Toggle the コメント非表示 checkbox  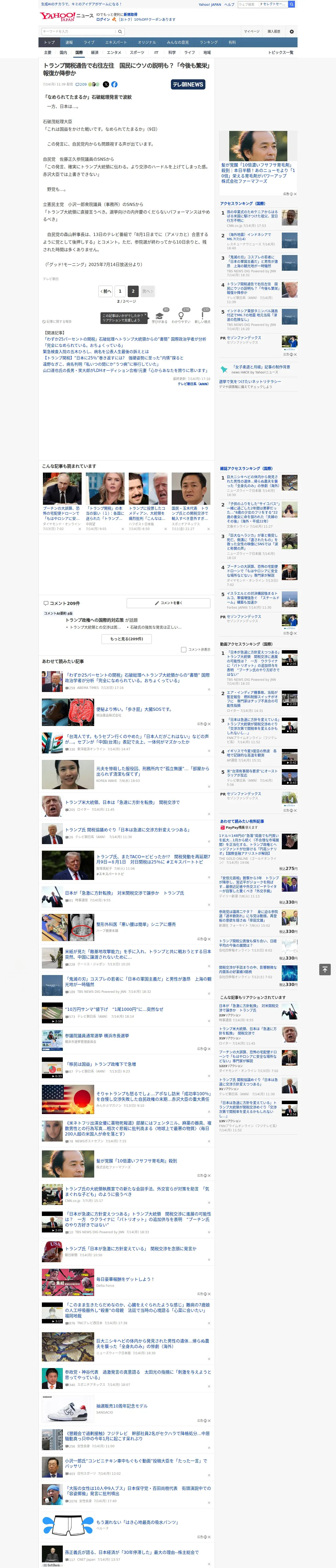point(183,649)
